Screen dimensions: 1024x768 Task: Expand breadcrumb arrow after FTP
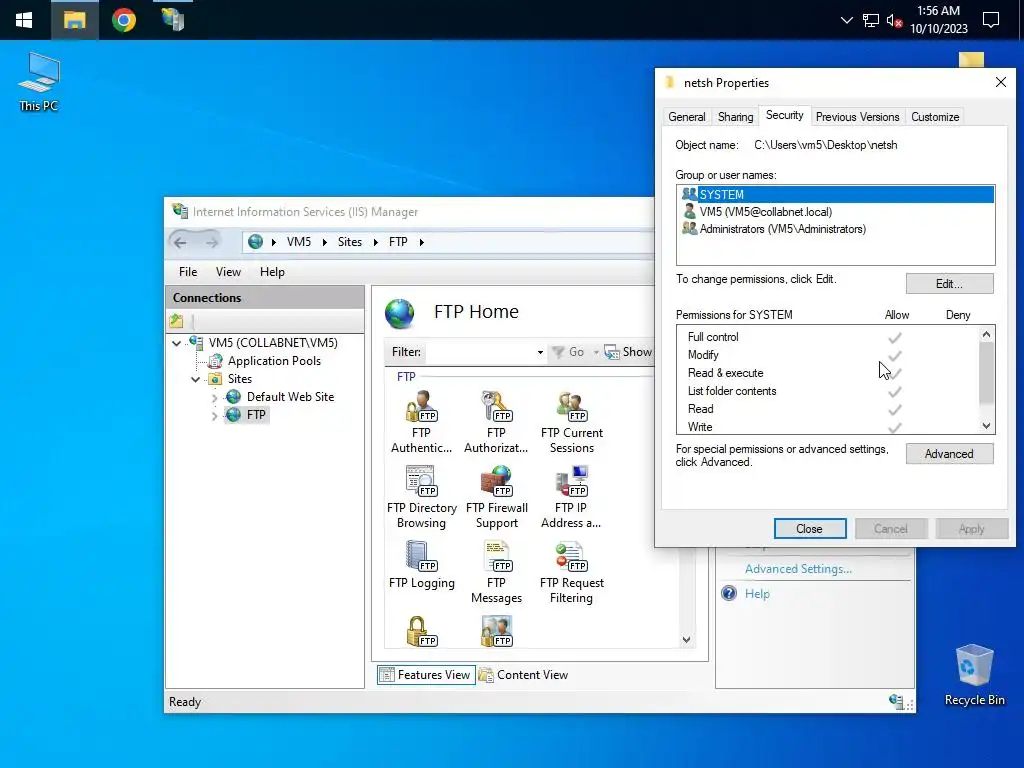[422, 242]
